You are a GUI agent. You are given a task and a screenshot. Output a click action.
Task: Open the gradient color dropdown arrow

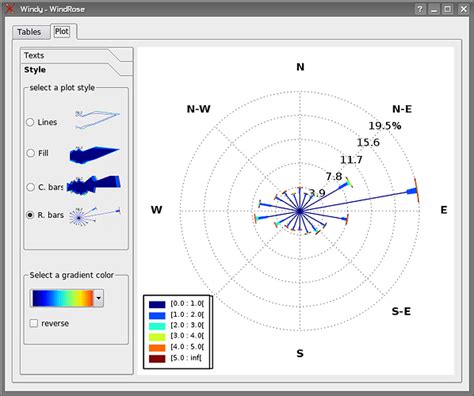(x=98, y=298)
